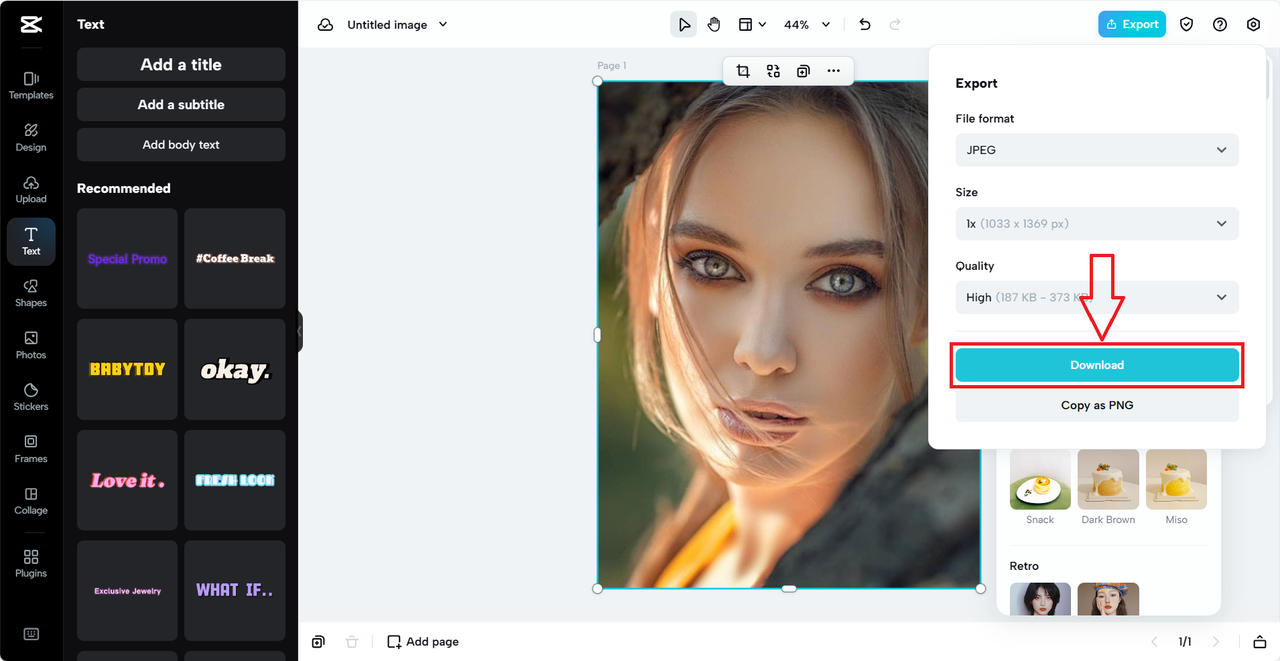Open the Templates sidebar panel
Screen dimensions: 1280x661
31,85
